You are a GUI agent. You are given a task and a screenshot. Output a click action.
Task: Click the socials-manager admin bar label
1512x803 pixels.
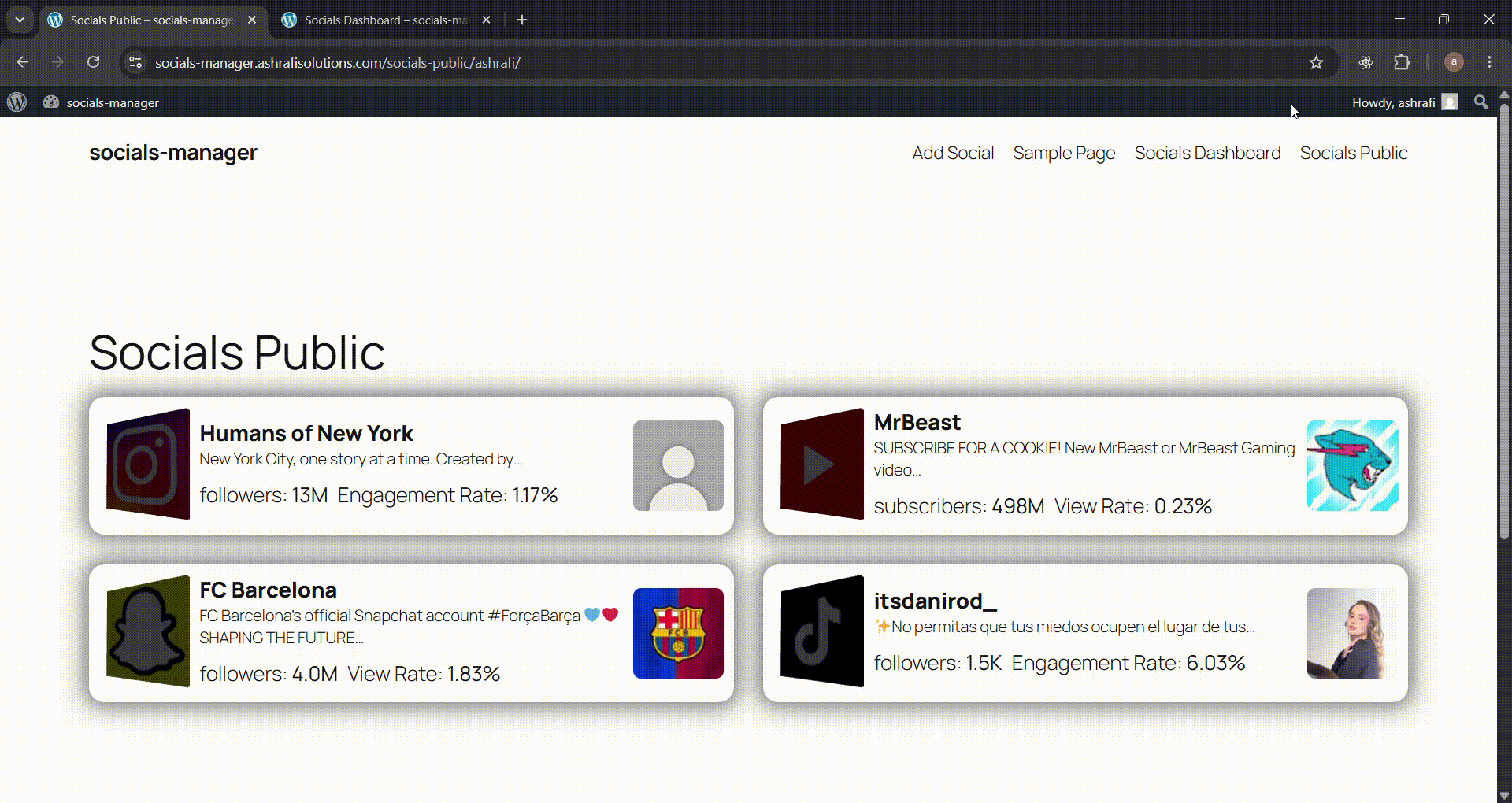(113, 102)
